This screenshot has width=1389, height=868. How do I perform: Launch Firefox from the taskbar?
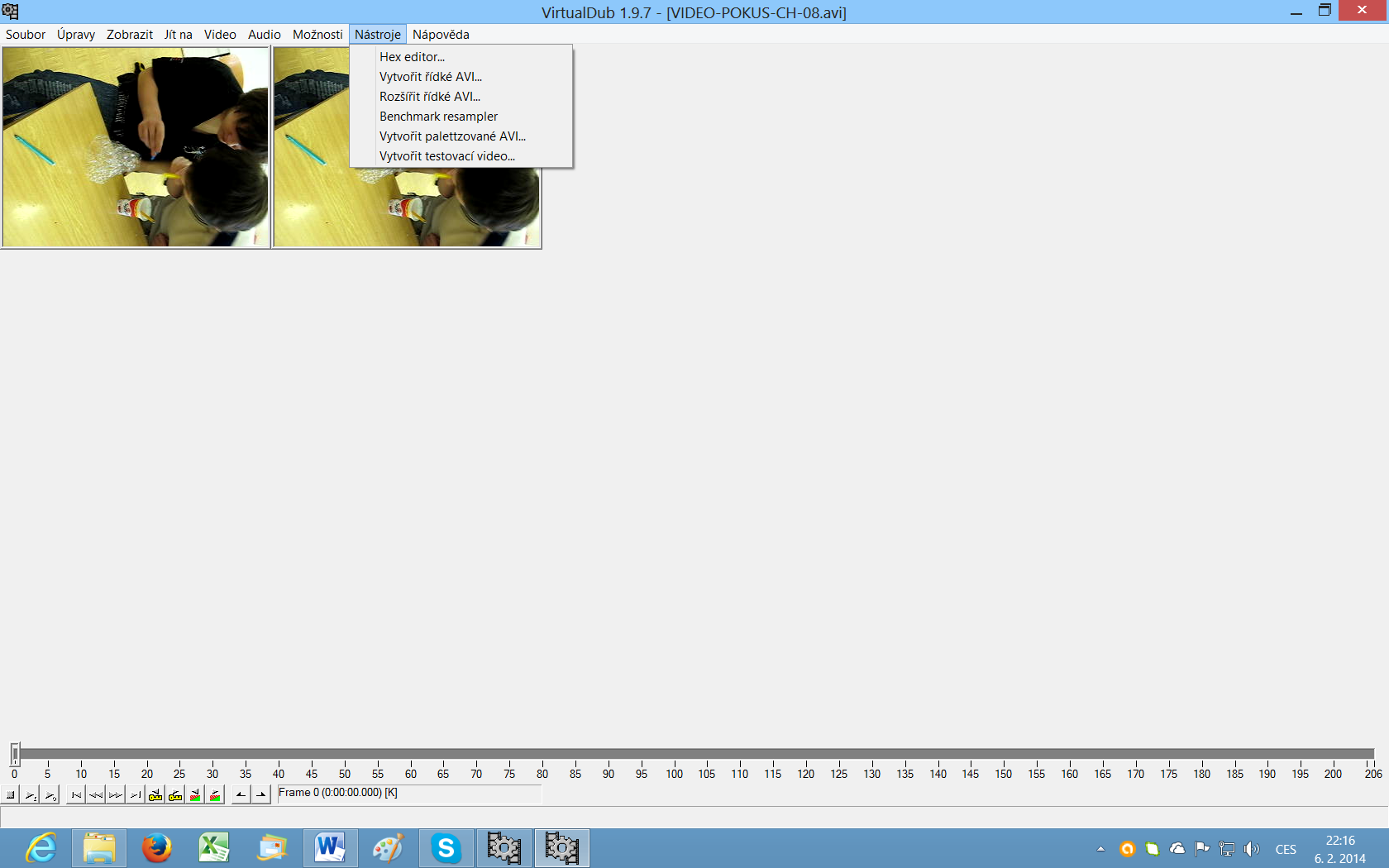[x=156, y=848]
